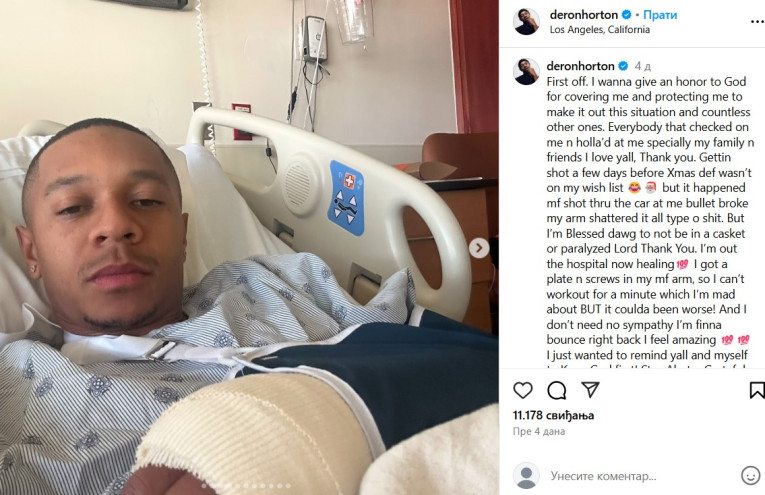Open Los Angeles, California location
This screenshot has width=765, height=495.
(600, 30)
